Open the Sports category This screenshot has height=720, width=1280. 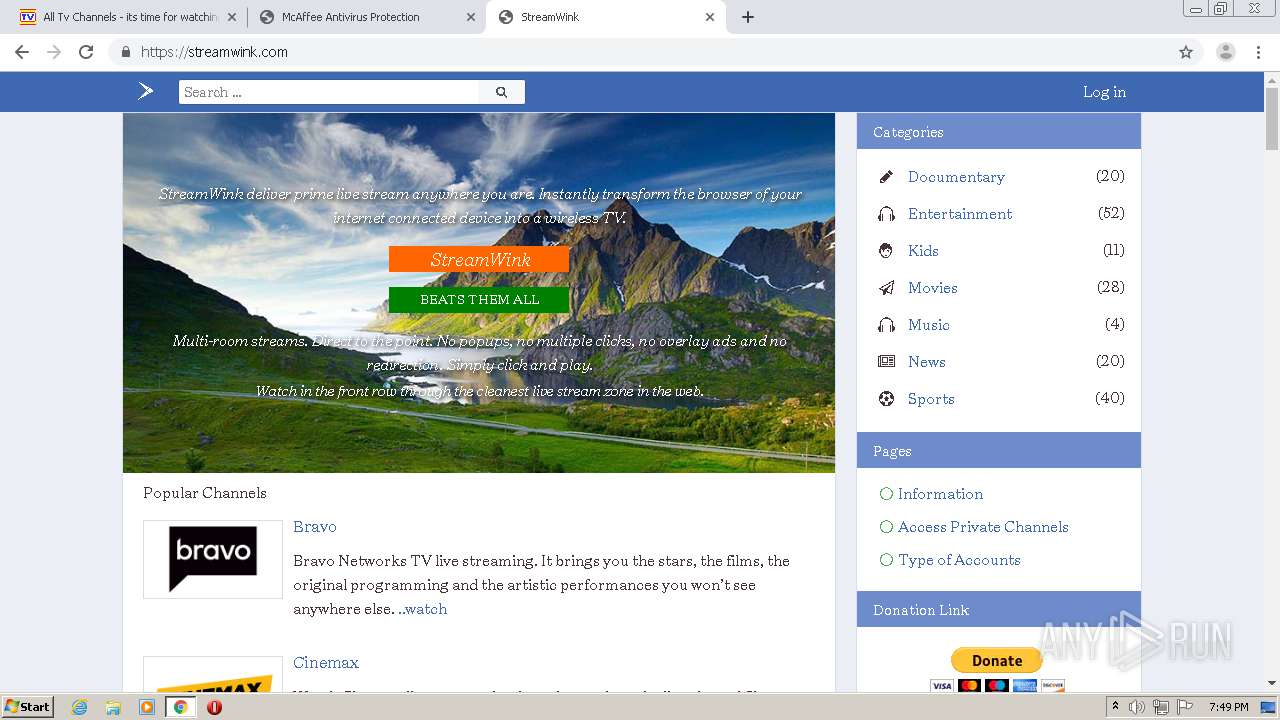931,399
